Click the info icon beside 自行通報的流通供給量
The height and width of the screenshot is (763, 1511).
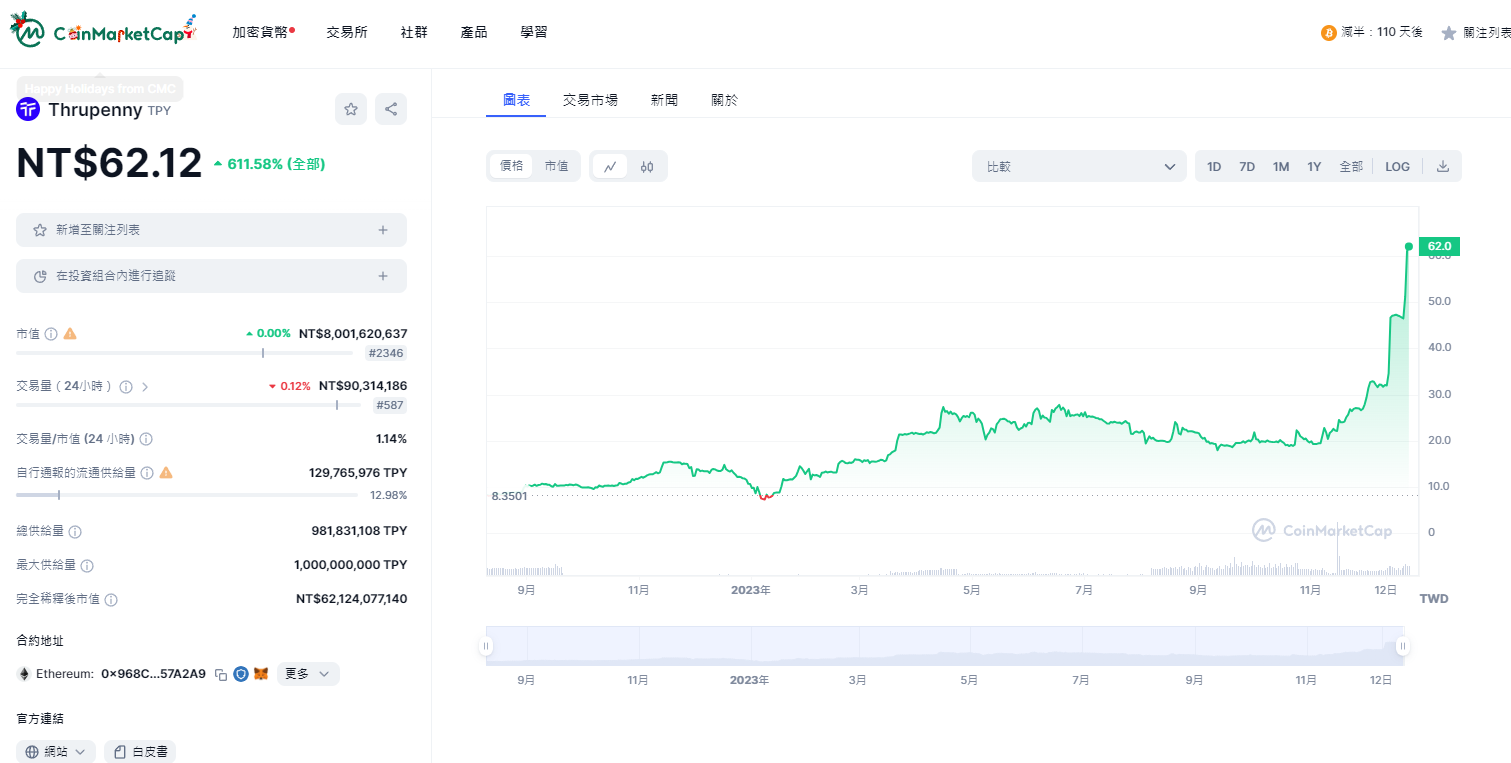(x=147, y=473)
